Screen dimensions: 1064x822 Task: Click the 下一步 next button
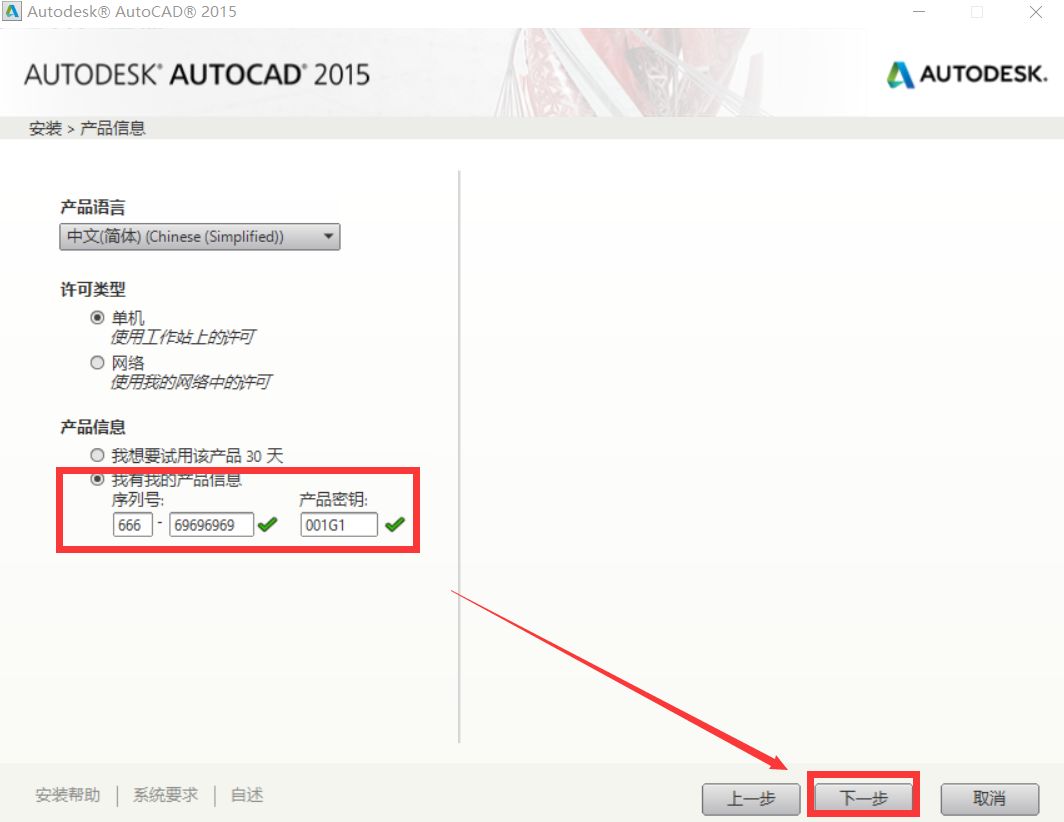tap(863, 798)
